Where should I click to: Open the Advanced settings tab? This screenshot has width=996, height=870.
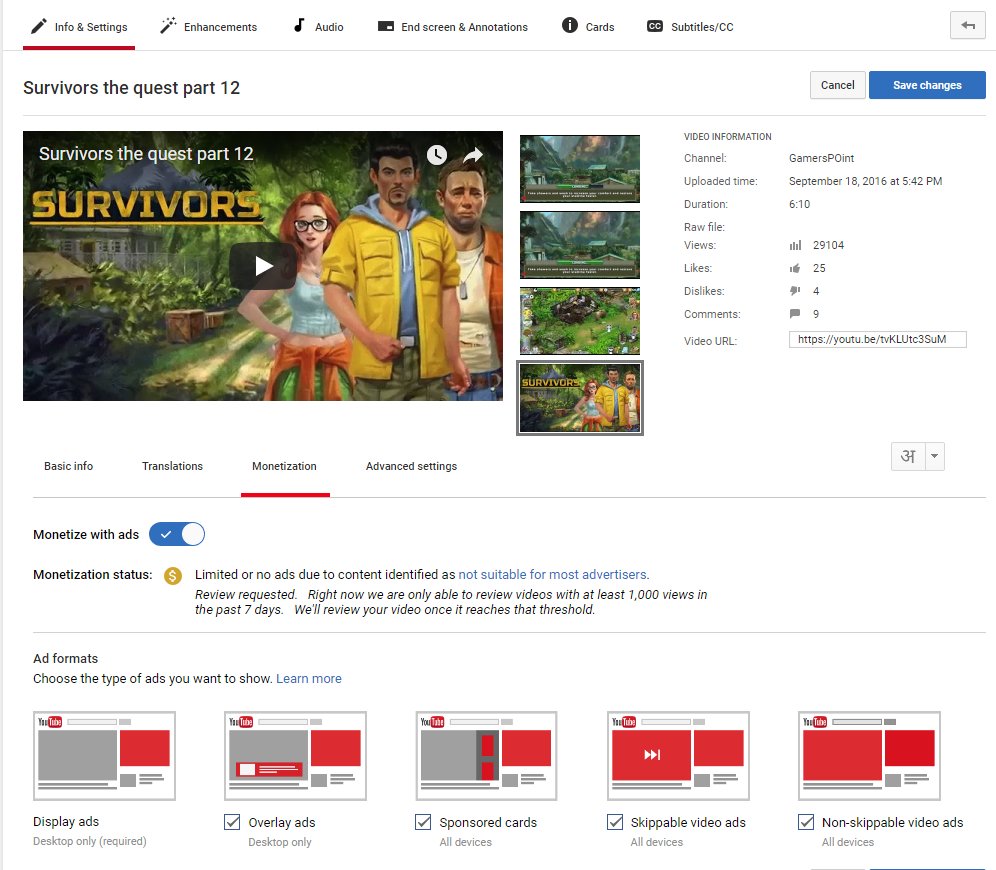(x=412, y=466)
